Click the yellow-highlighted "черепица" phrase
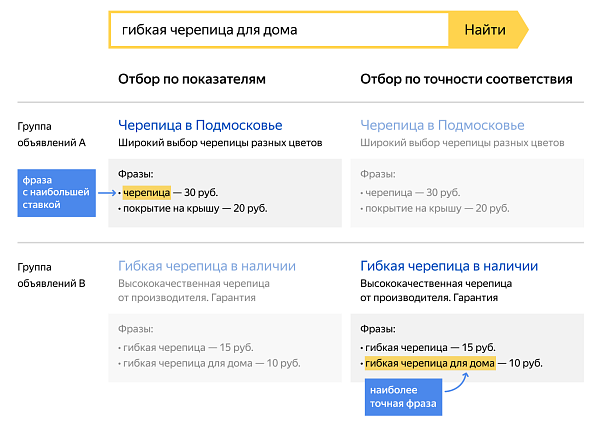Viewport: 600px width, 428px height. click(x=147, y=191)
